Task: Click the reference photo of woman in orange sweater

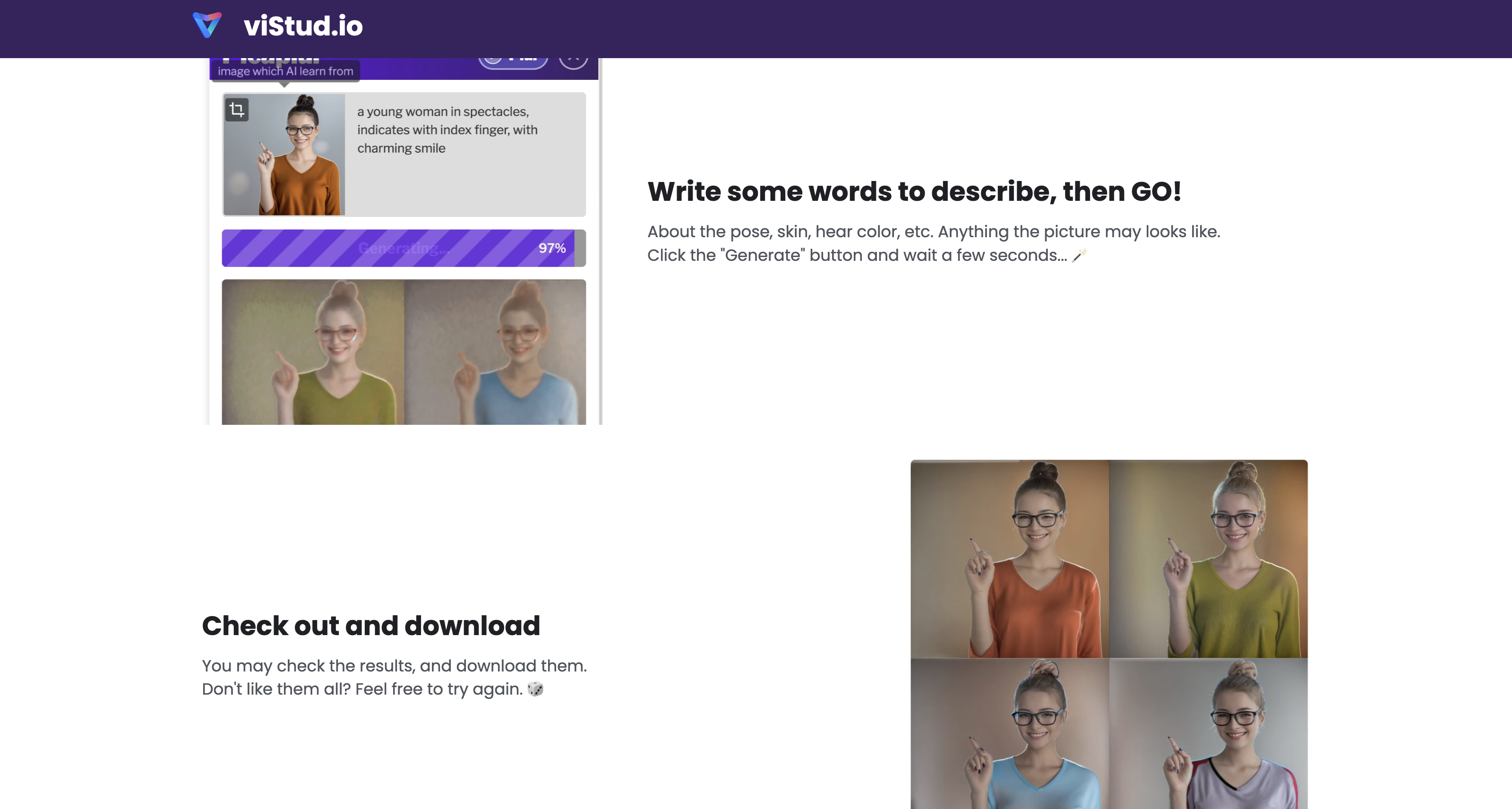Action: pyautogui.click(x=284, y=155)
